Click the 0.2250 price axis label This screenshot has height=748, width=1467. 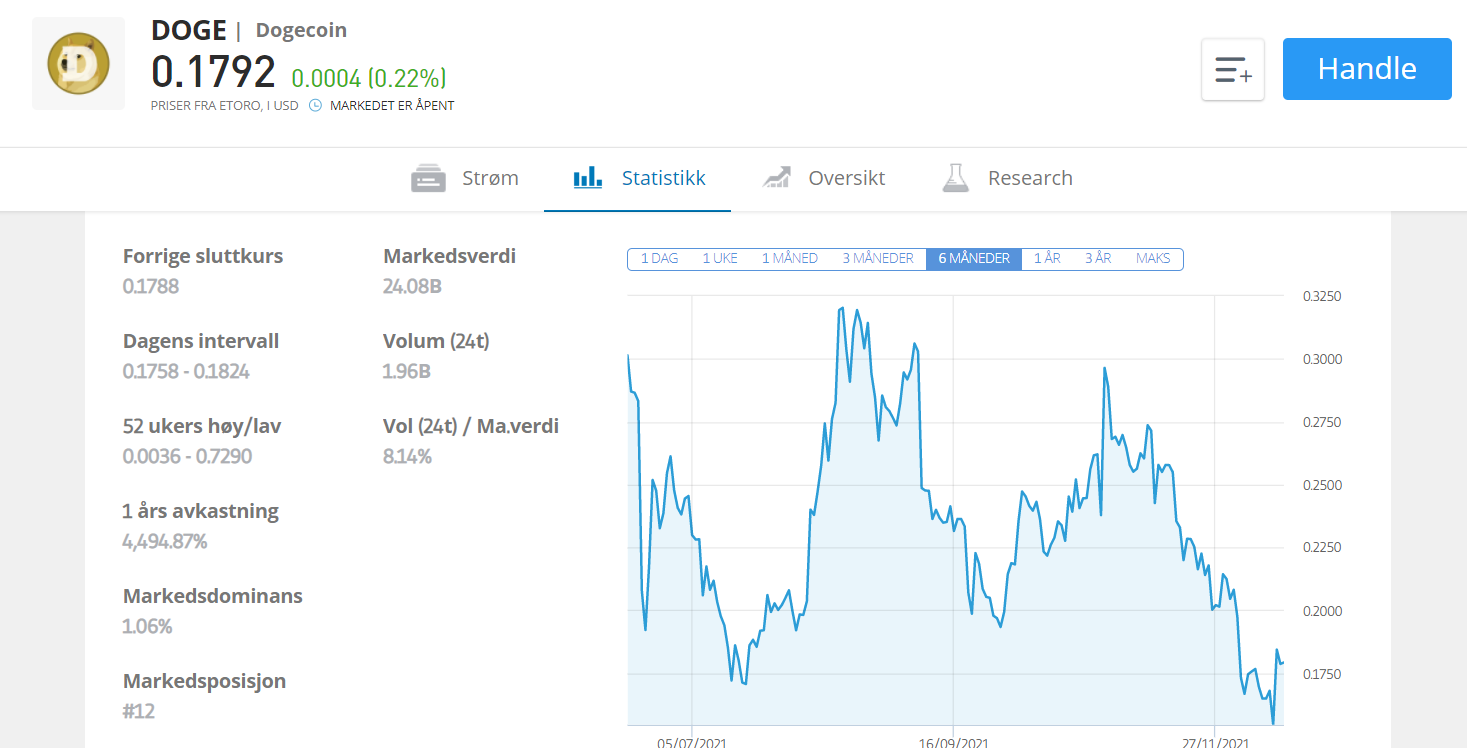(1322, 548)
